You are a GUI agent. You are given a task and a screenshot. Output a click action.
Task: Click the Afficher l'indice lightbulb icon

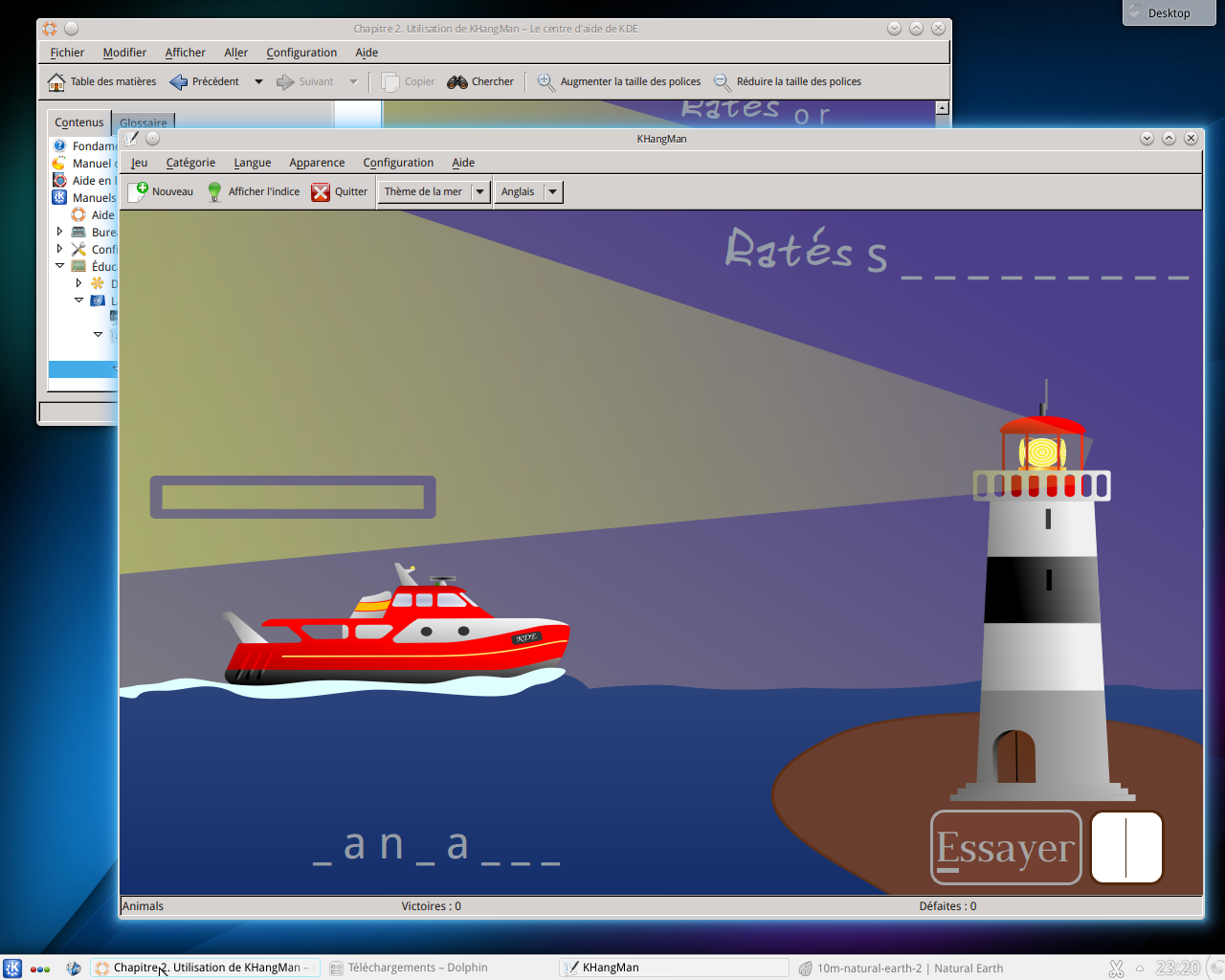point(214,191)
